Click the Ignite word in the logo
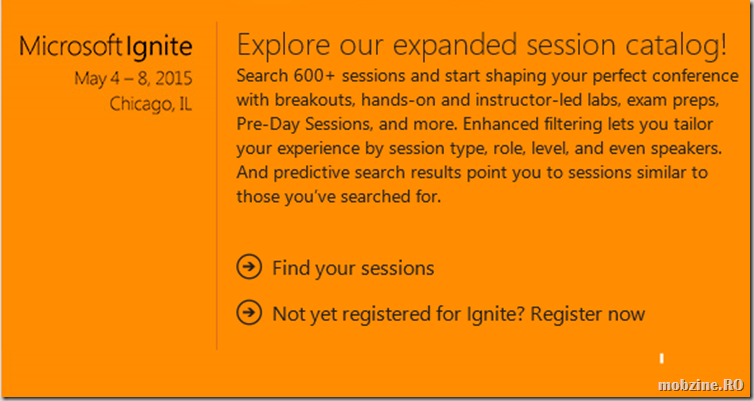 tap(159, 47)
